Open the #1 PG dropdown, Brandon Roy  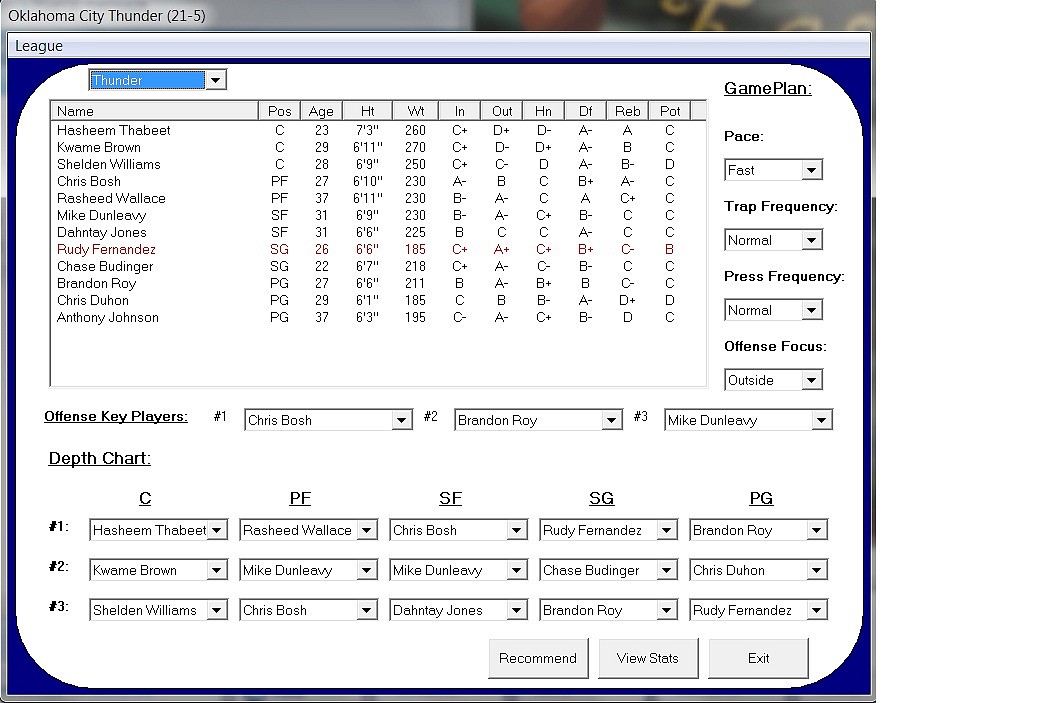(758, 530)
